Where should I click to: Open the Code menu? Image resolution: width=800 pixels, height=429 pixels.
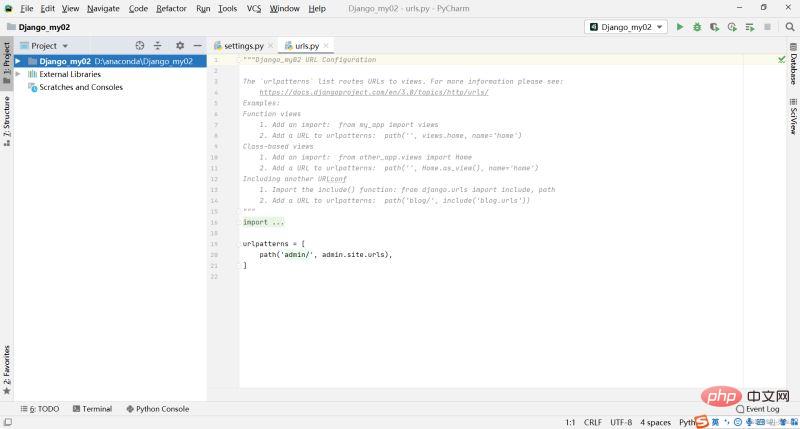click(x=138, y=9)
